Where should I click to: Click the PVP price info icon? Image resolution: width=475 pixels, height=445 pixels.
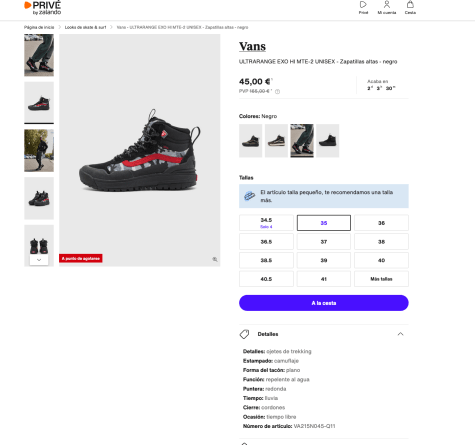277,92
